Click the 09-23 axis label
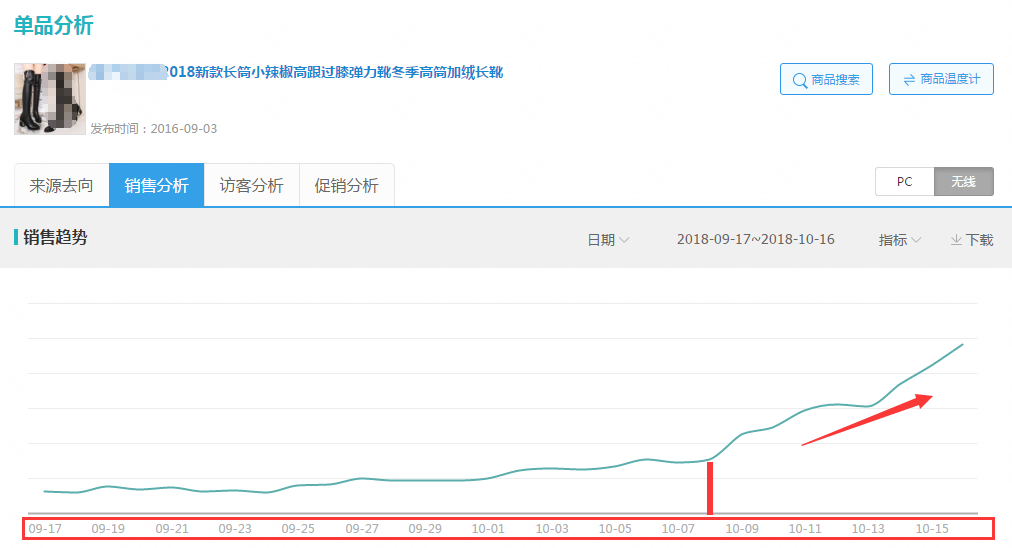 (235, 529)
